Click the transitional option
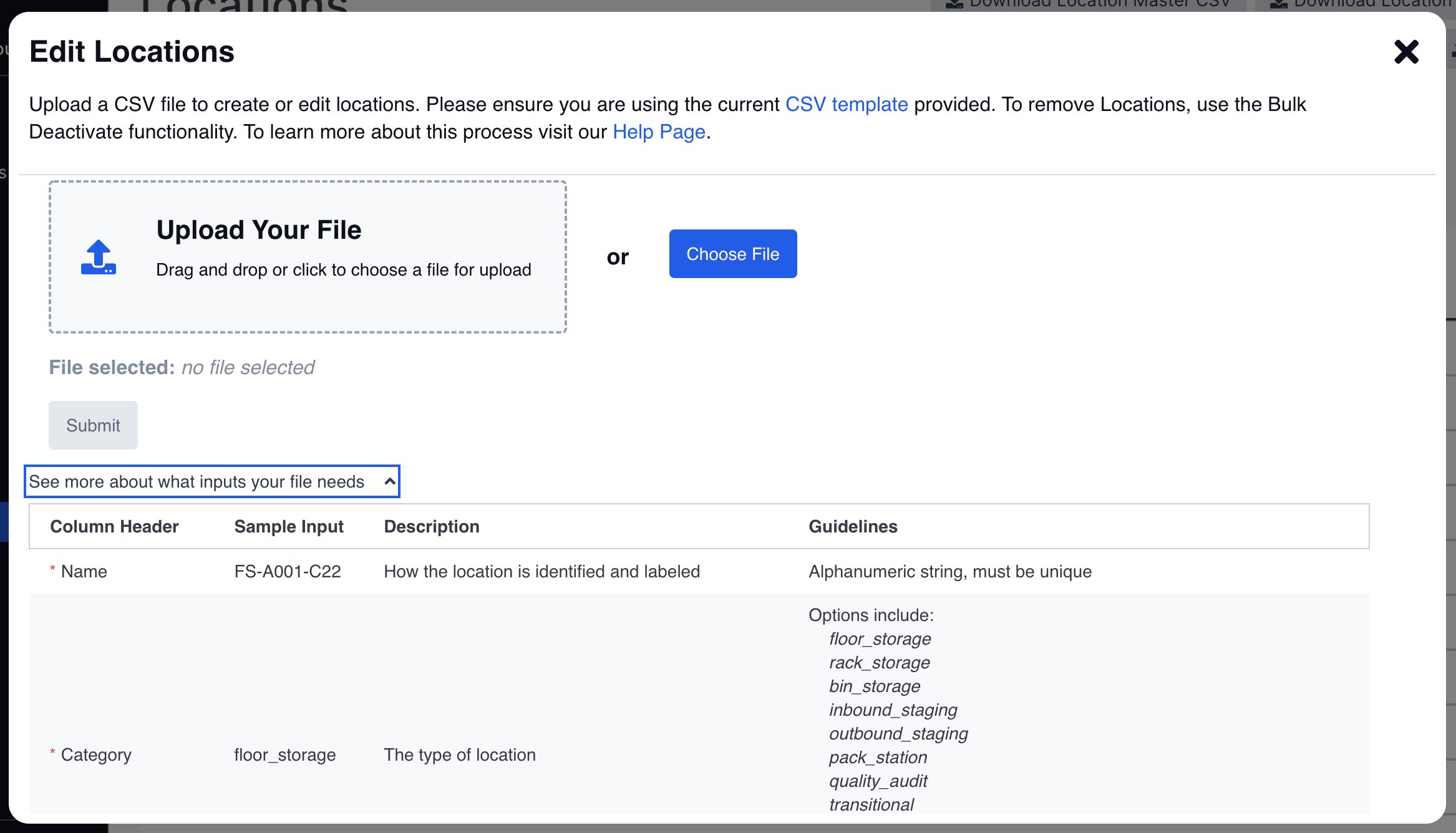Viewport: 1456px width, 833px height. [871, 804]
